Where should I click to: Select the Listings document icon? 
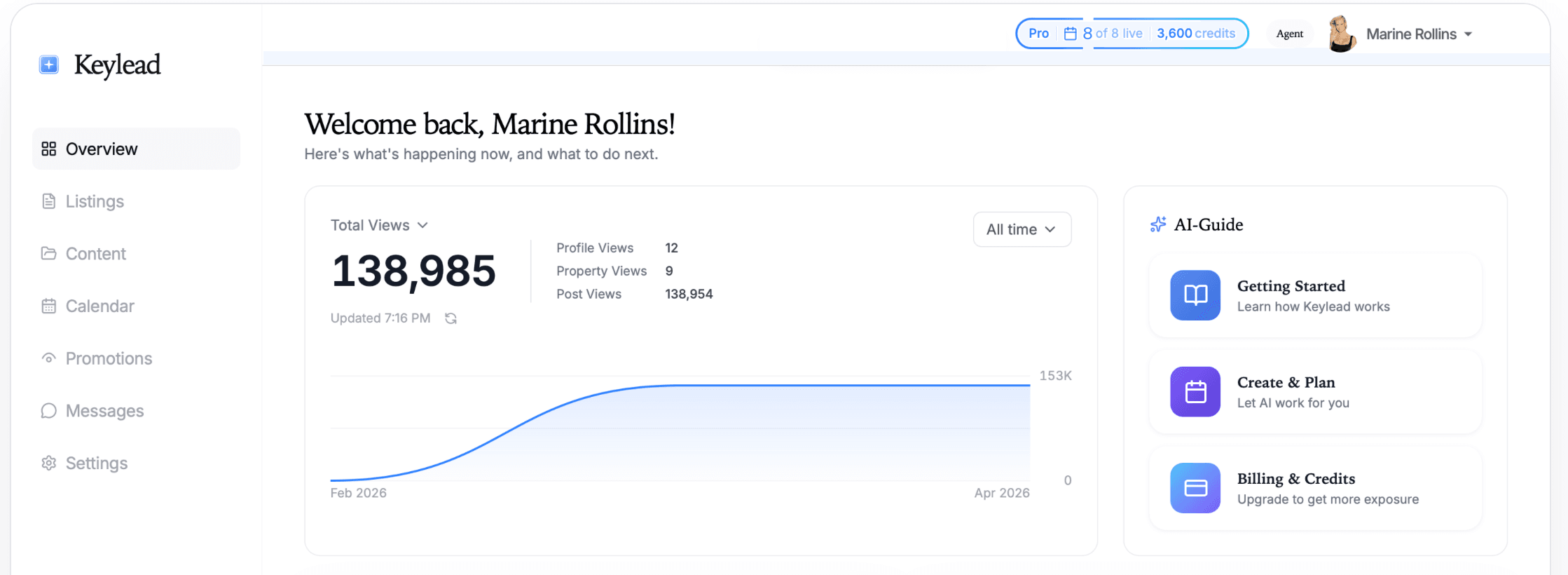48,201
